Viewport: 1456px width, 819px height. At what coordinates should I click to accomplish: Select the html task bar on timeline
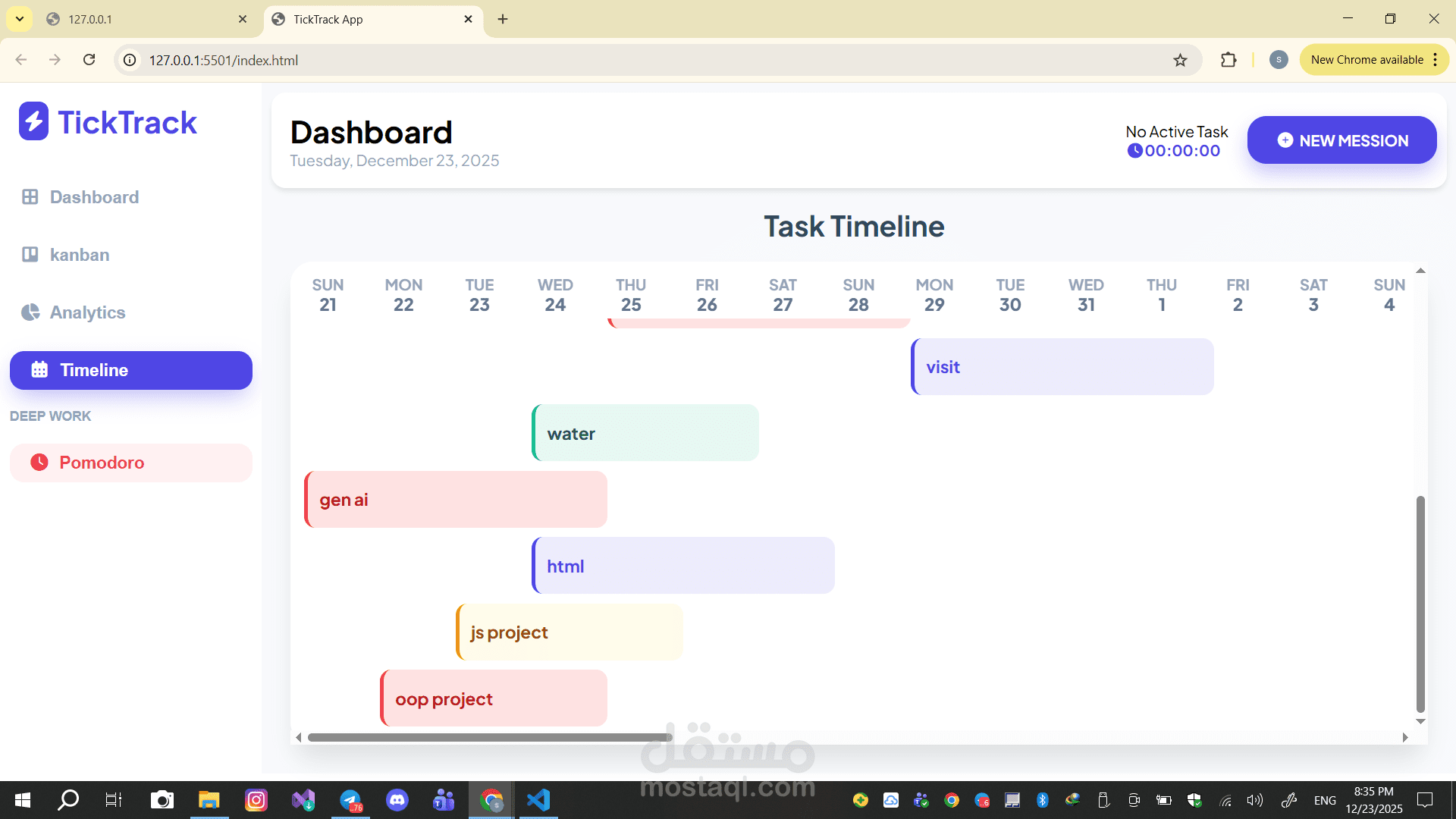coord(682,566)
